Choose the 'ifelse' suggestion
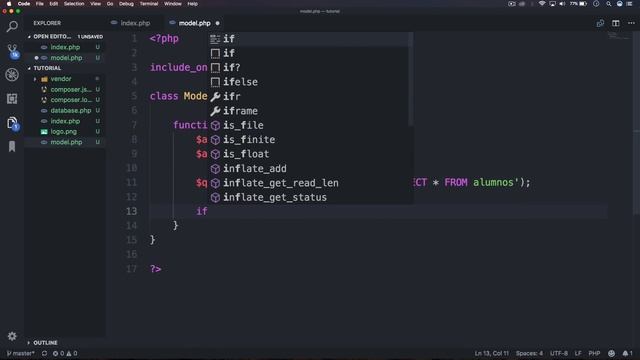Screen dimensions: 640x360 pos(310,82)
